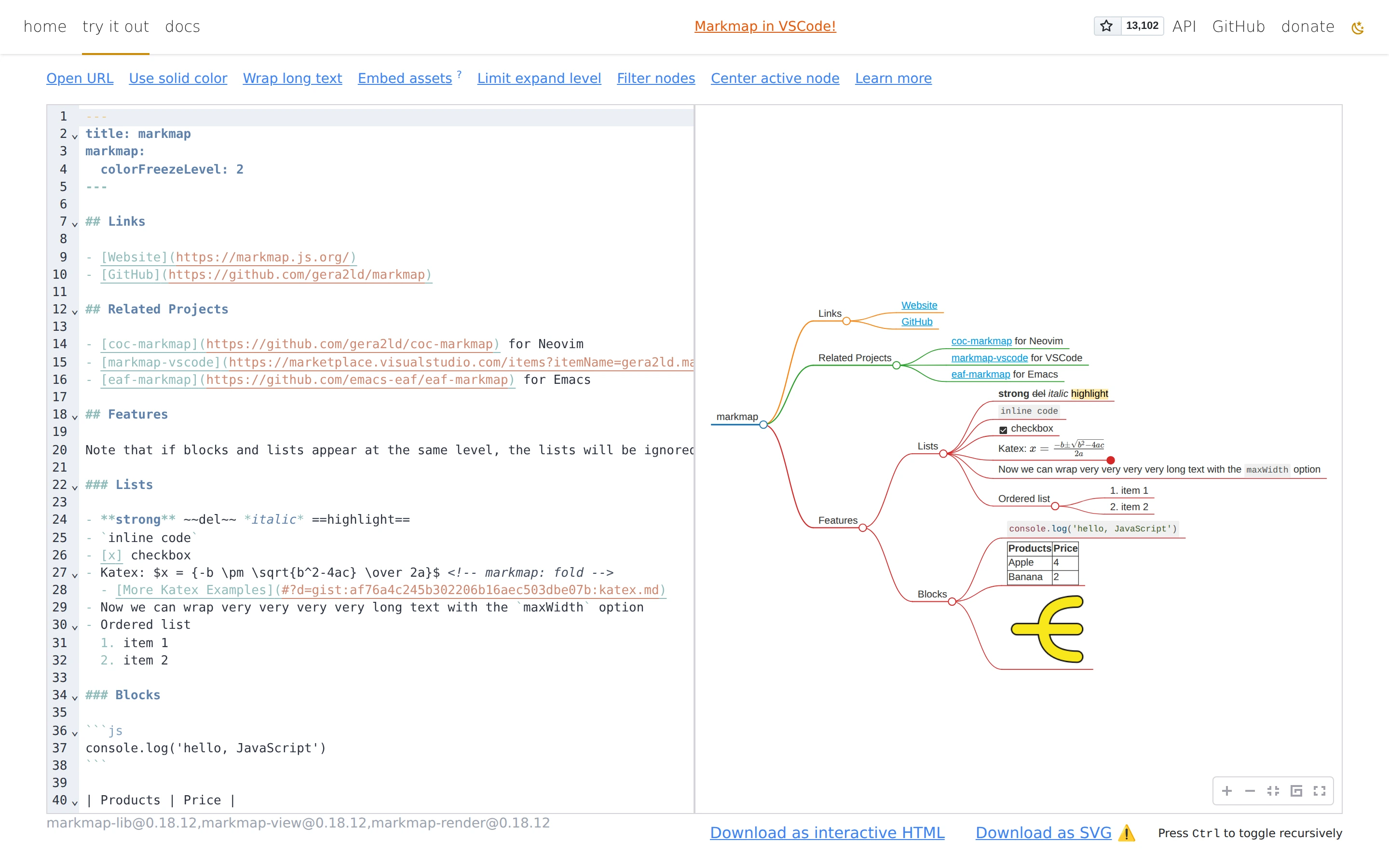Click the Limit expand level option
The width and height of the screenshot is (1389, 868).
click(x=539, y=78)
